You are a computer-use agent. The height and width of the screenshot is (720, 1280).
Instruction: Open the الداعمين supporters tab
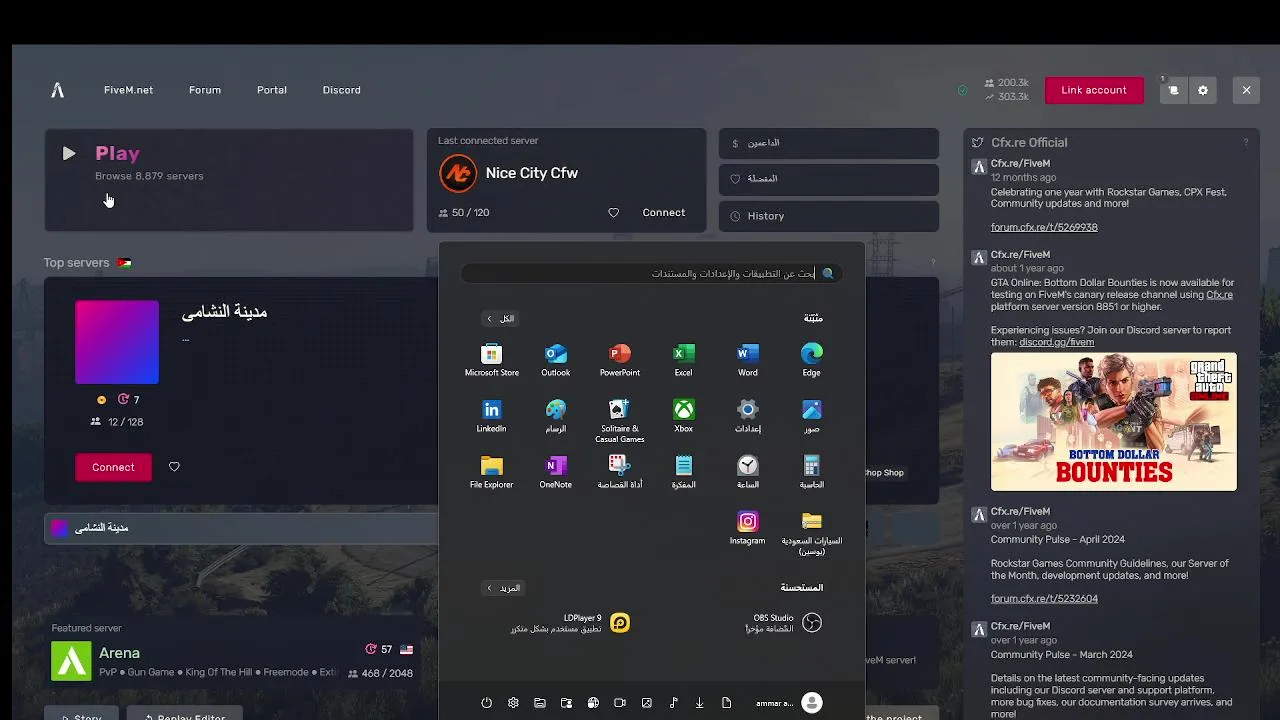[x=829, y=143]
